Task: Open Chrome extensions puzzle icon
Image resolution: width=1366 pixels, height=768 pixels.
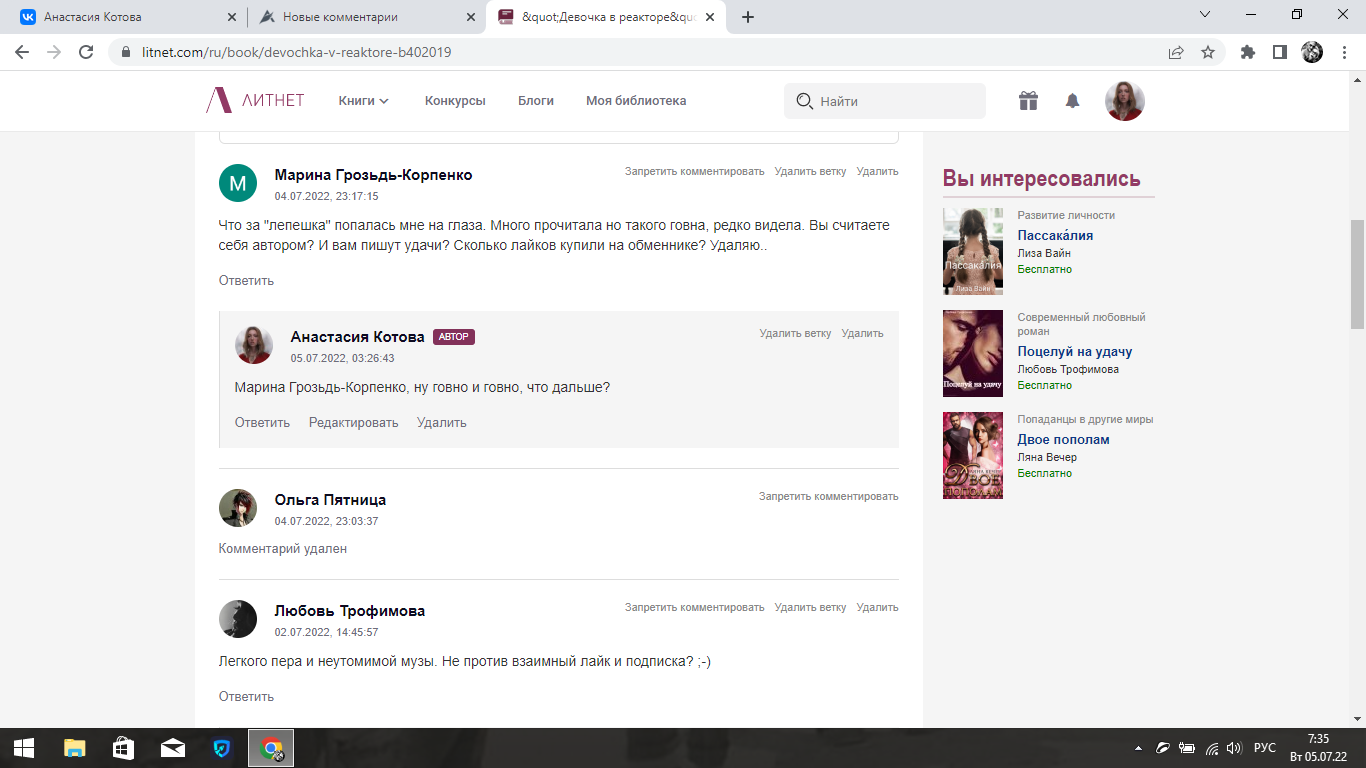Action: pyautogui.click(x=1247, y=52)
